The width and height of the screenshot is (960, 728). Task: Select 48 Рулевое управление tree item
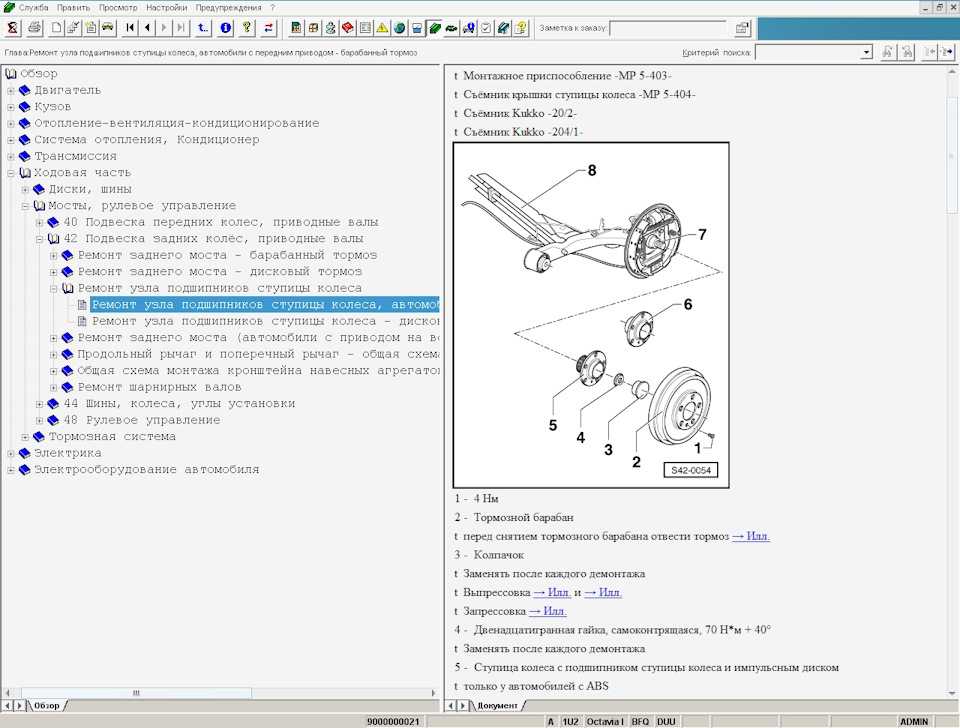tap(142, 420)
